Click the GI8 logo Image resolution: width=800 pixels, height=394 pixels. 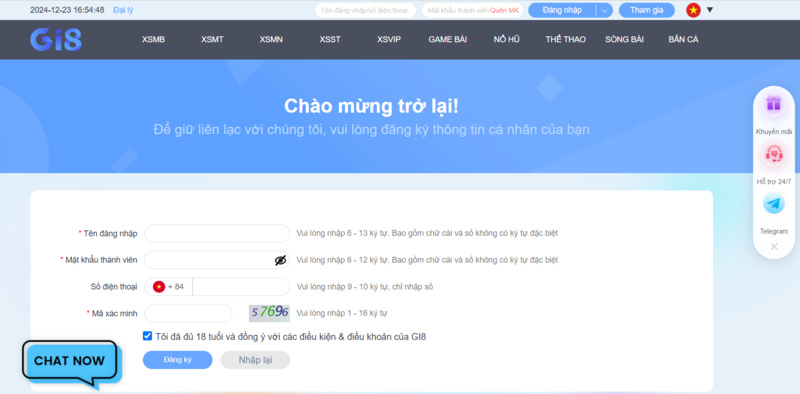pyautogui.click(x=56, y=40)
